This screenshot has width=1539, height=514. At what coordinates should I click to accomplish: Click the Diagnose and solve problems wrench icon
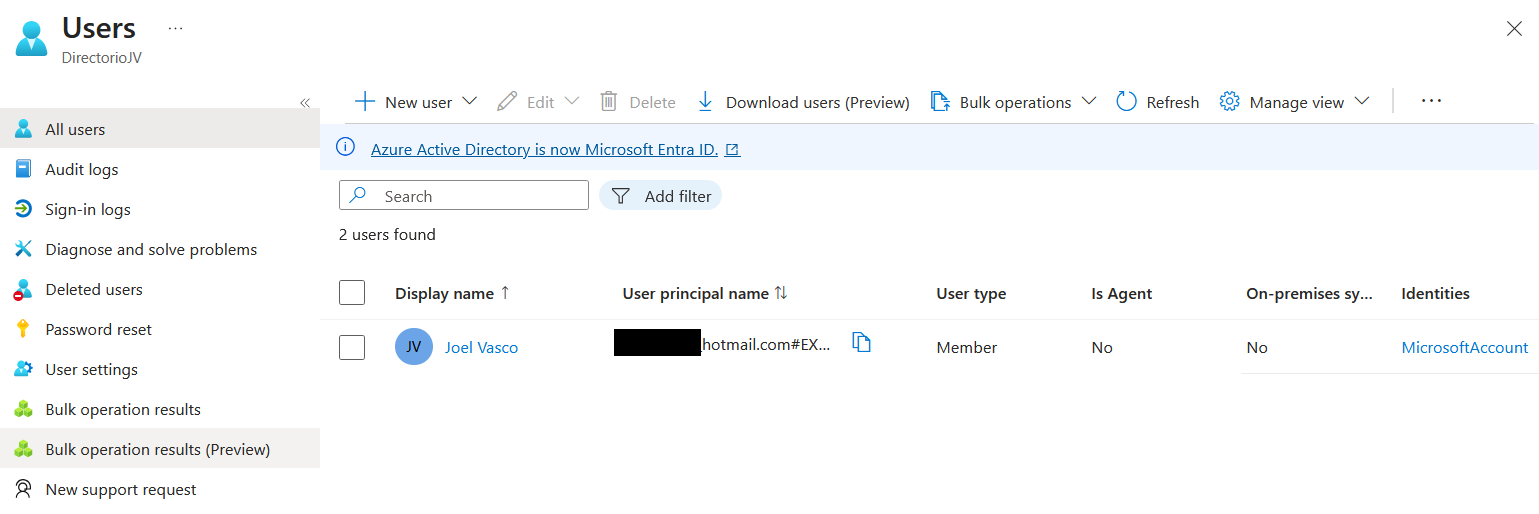point(24,249)
